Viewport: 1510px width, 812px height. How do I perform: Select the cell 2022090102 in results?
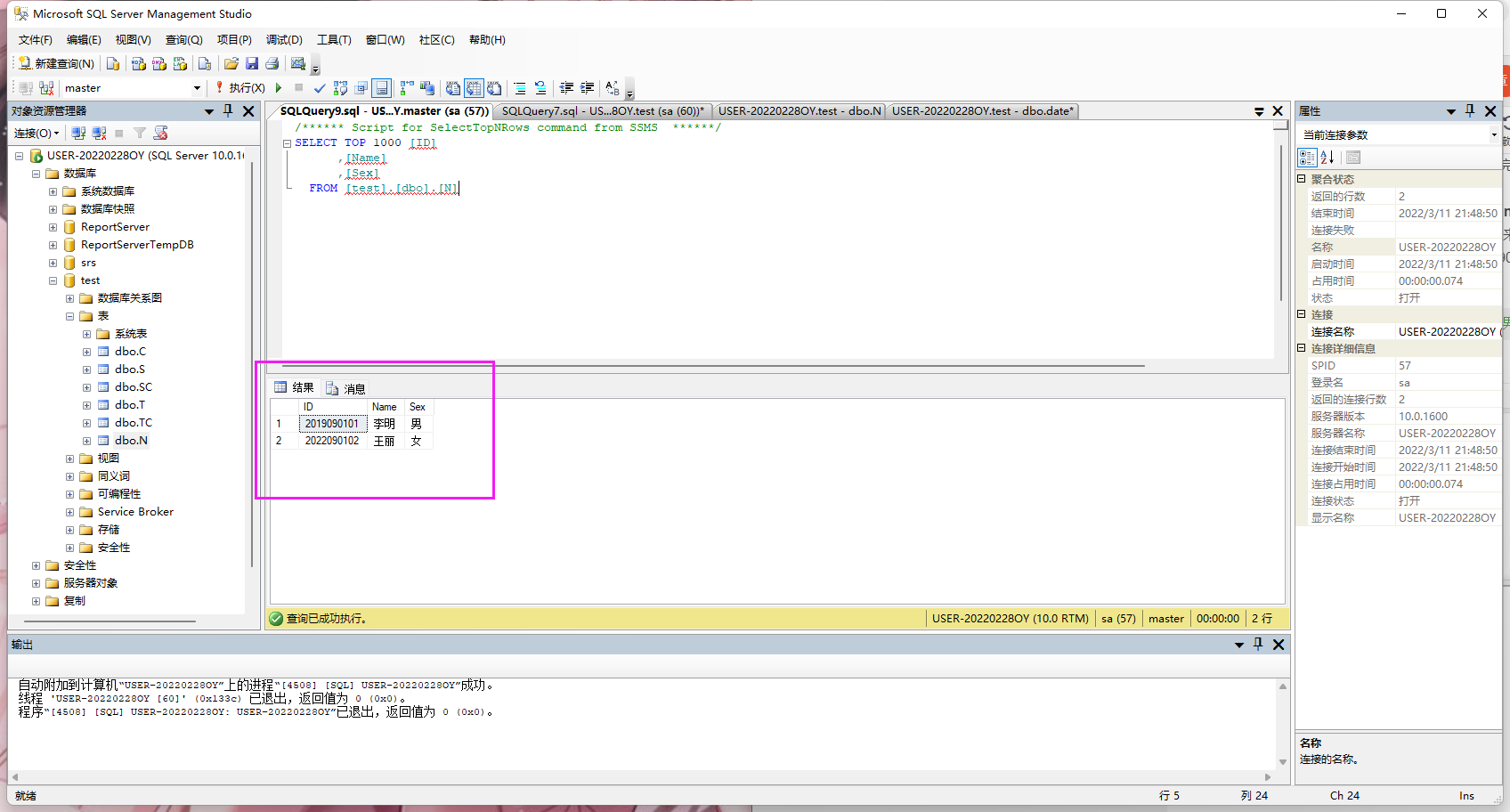point(332,441)
